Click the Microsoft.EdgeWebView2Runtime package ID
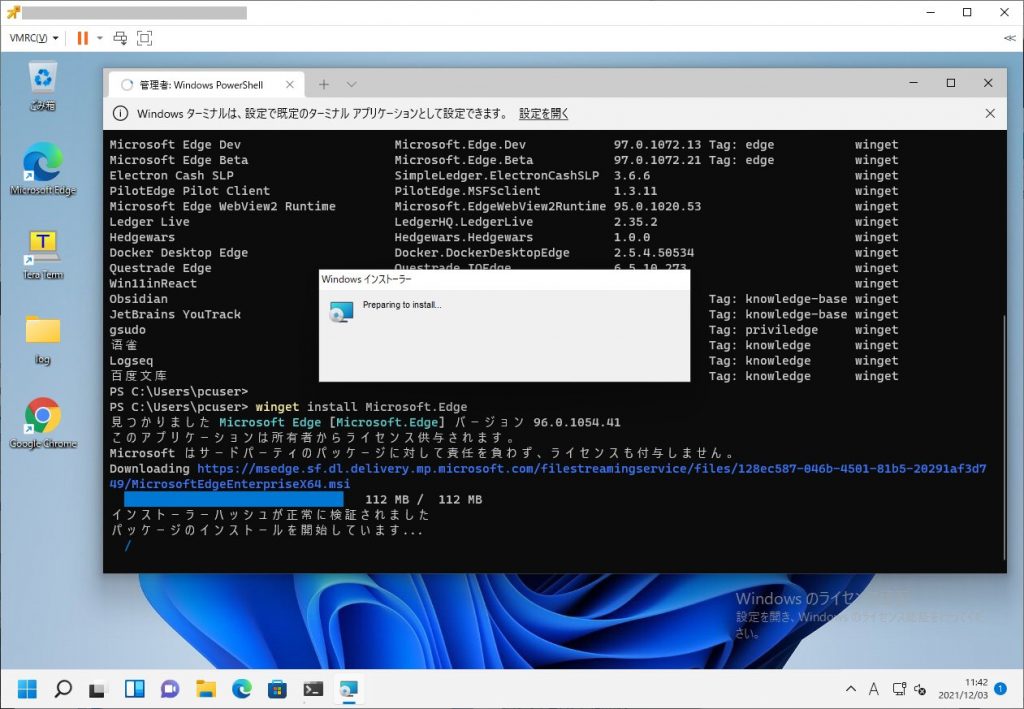Screen dimensions: 1024x709 500,206
